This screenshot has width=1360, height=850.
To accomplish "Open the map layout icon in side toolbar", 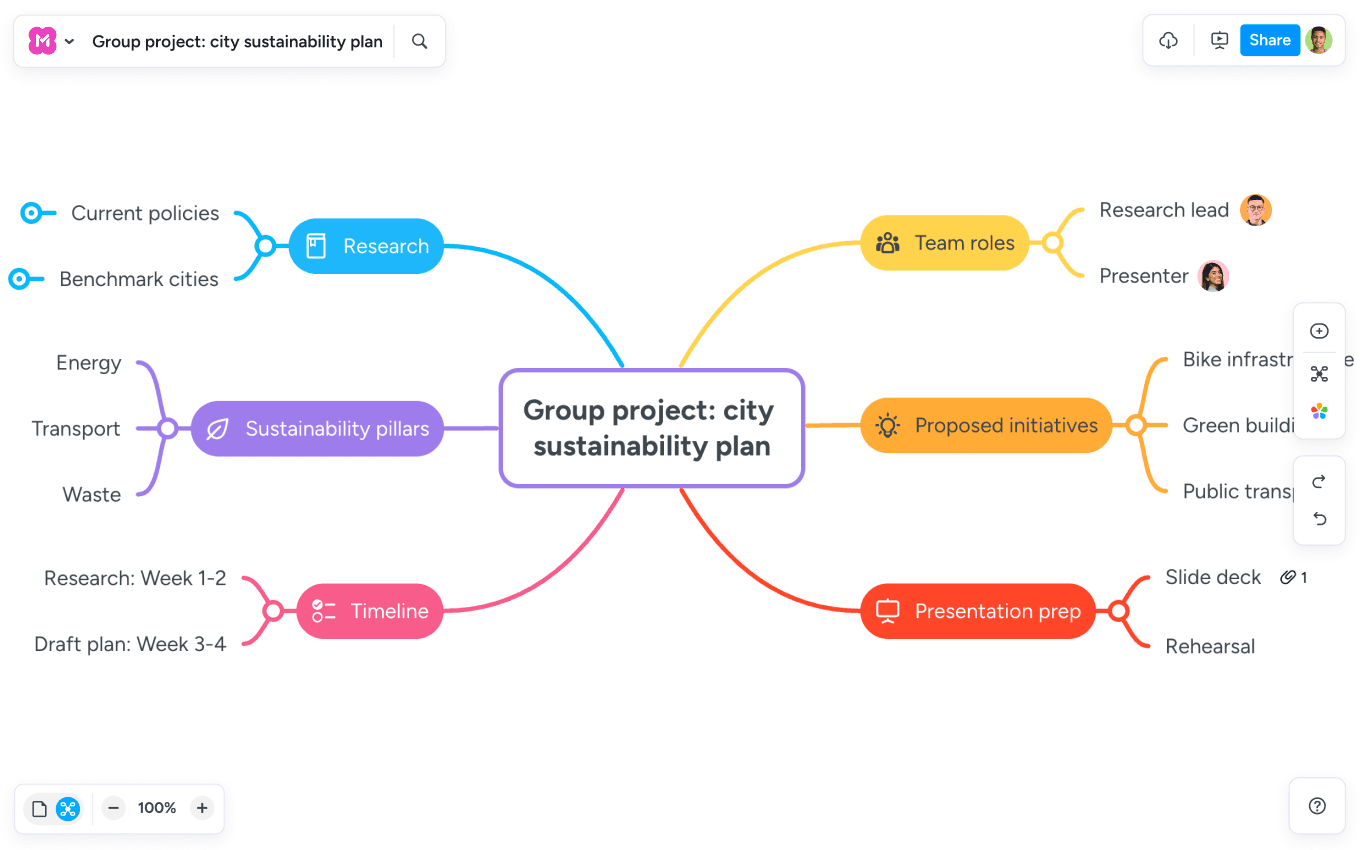I will click(1319, 374).
